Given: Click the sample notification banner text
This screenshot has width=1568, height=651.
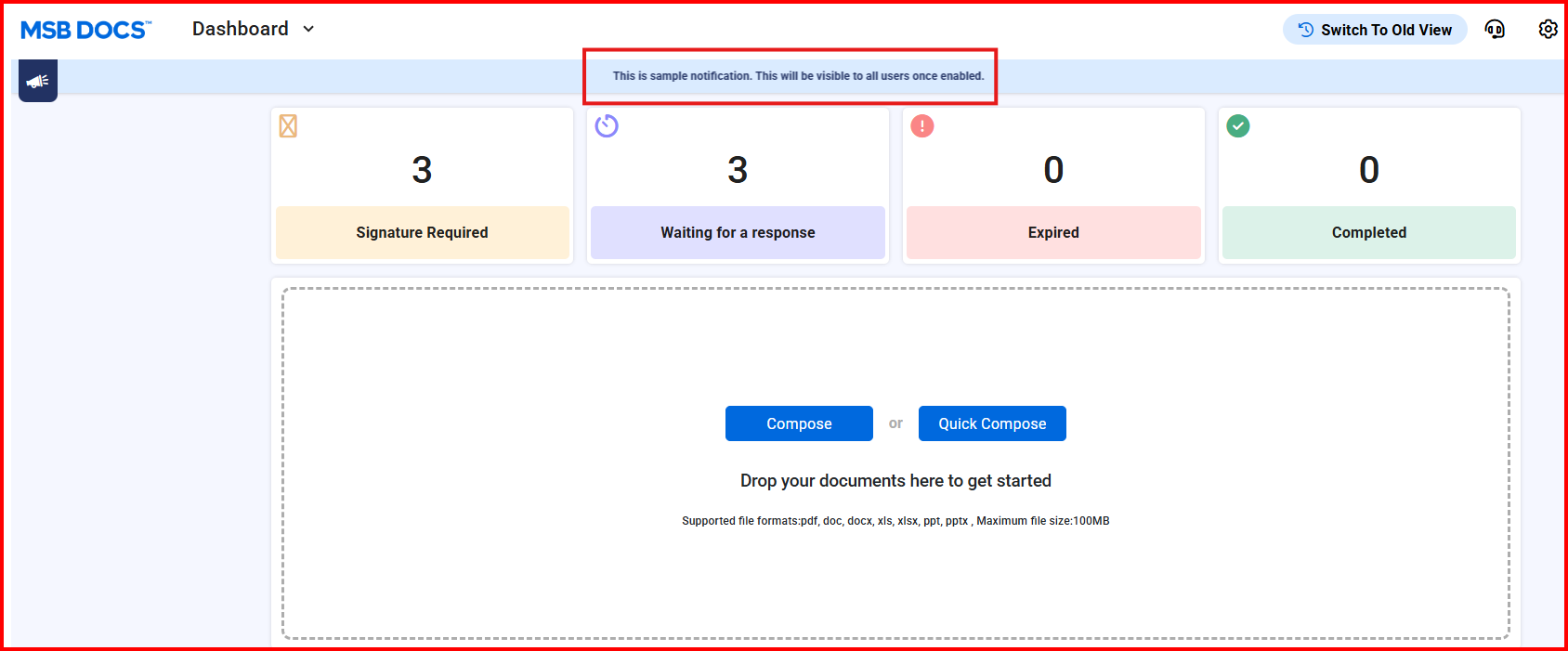Looking at the screenshot, I should click(798, 76).
